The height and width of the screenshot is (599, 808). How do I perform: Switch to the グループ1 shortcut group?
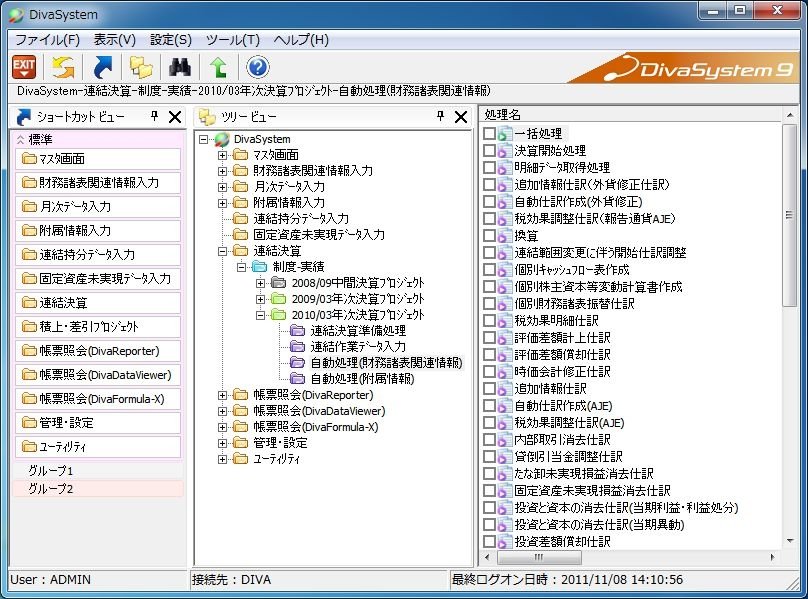point(98,470)
